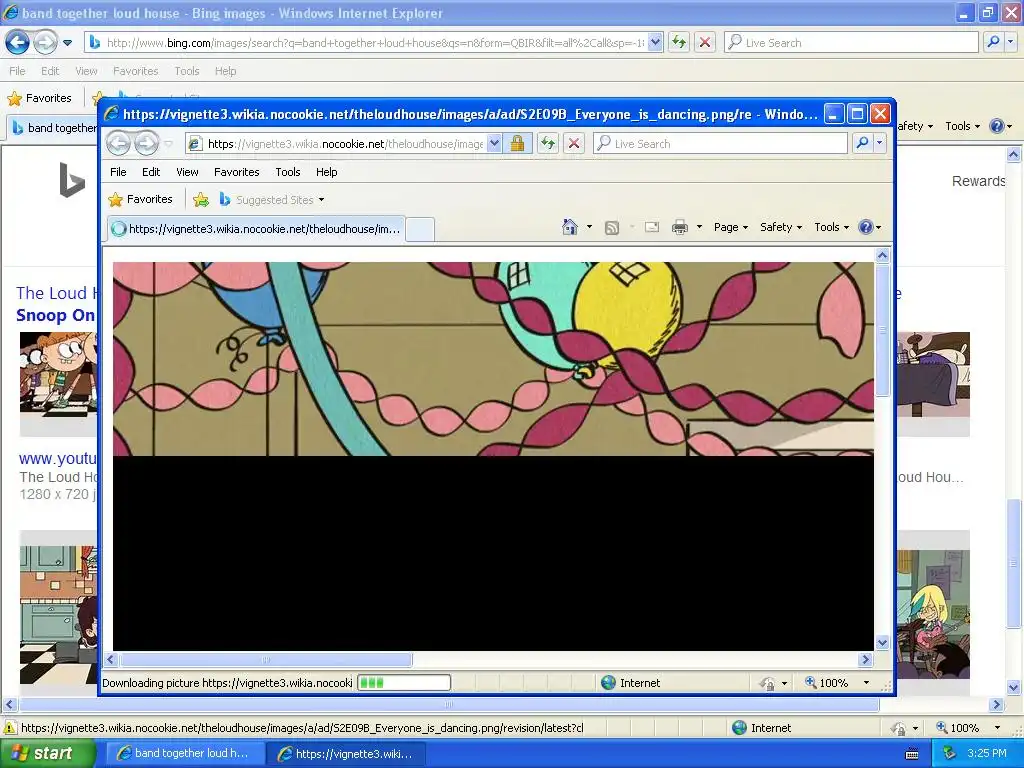Click Favorites button in Bing window

[x=39, y=98]
